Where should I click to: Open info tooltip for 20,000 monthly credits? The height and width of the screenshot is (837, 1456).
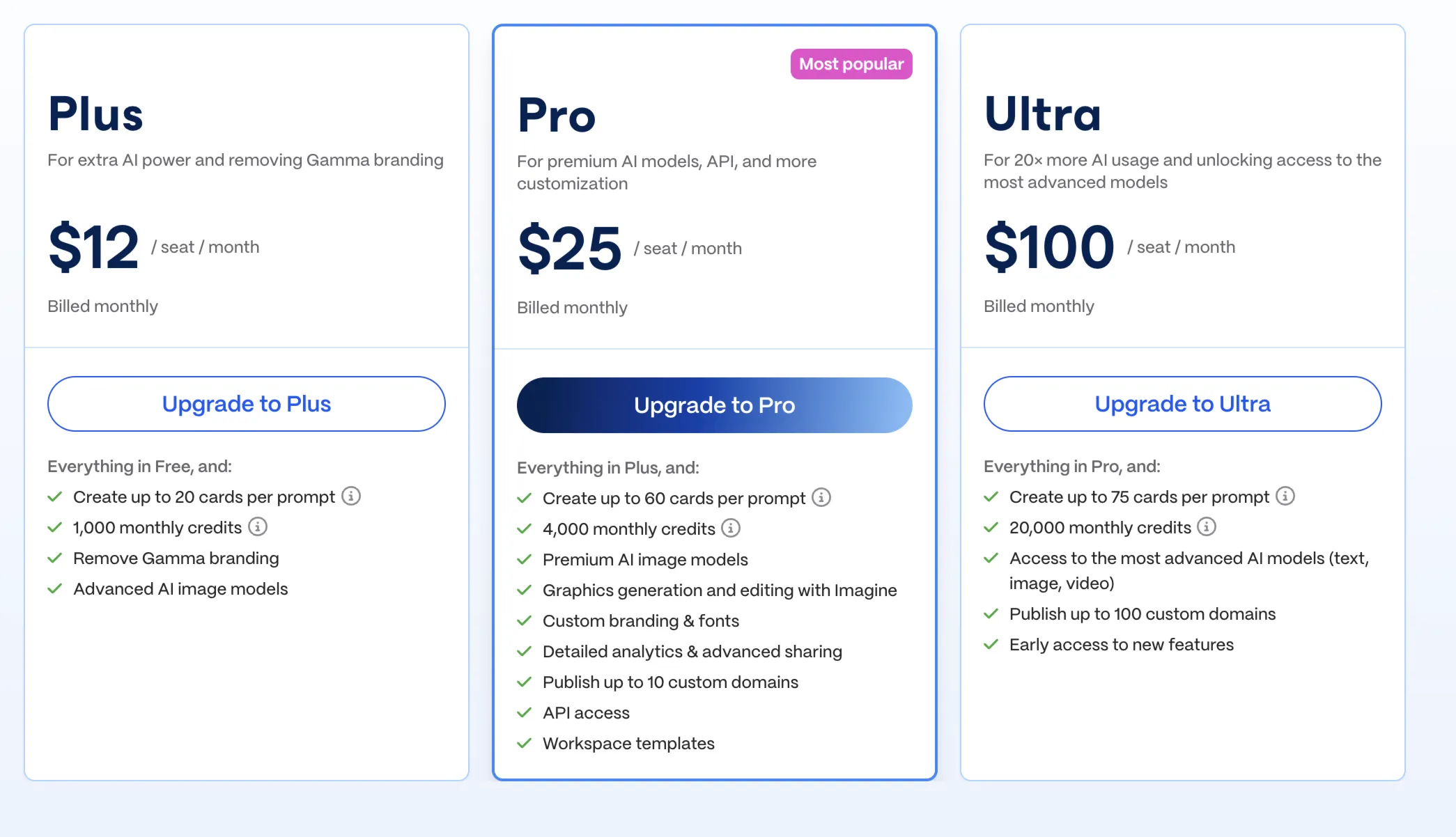point(1207,527)
